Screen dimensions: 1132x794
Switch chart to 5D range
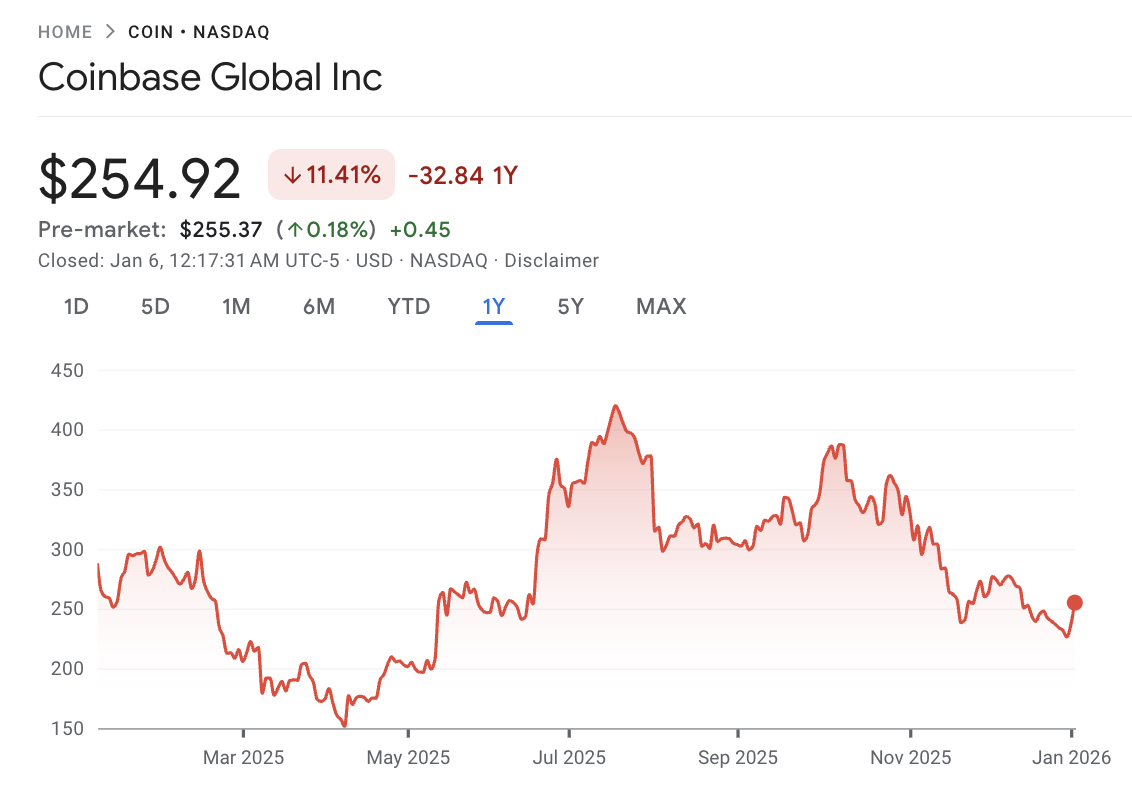click(155, 307)
